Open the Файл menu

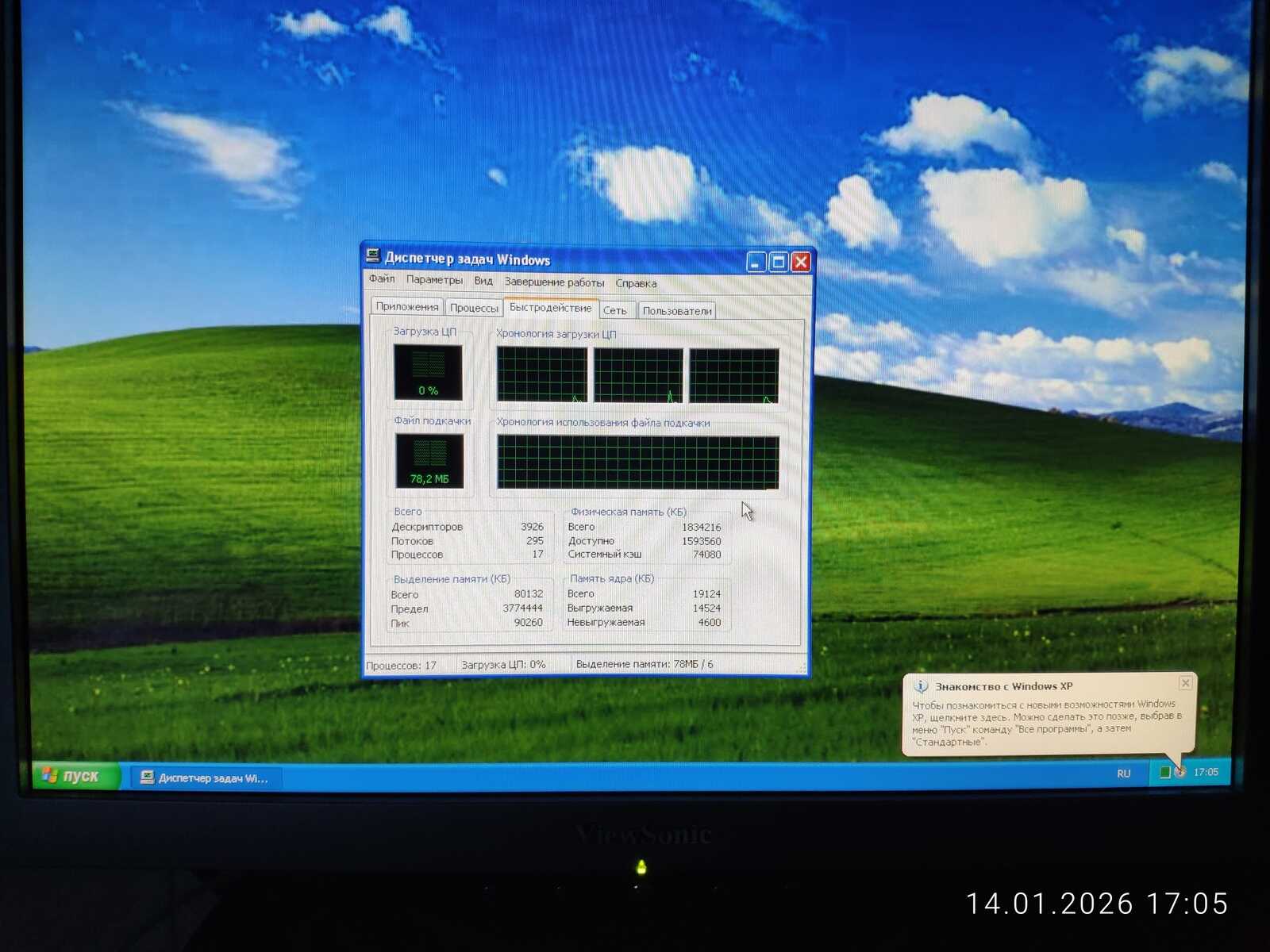[x=382, y=278]
